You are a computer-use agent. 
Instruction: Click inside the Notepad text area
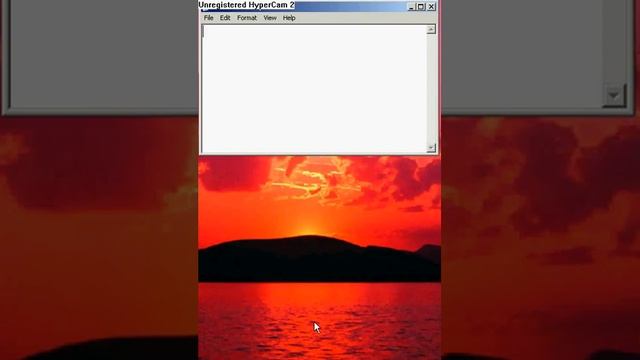point(314,89)
